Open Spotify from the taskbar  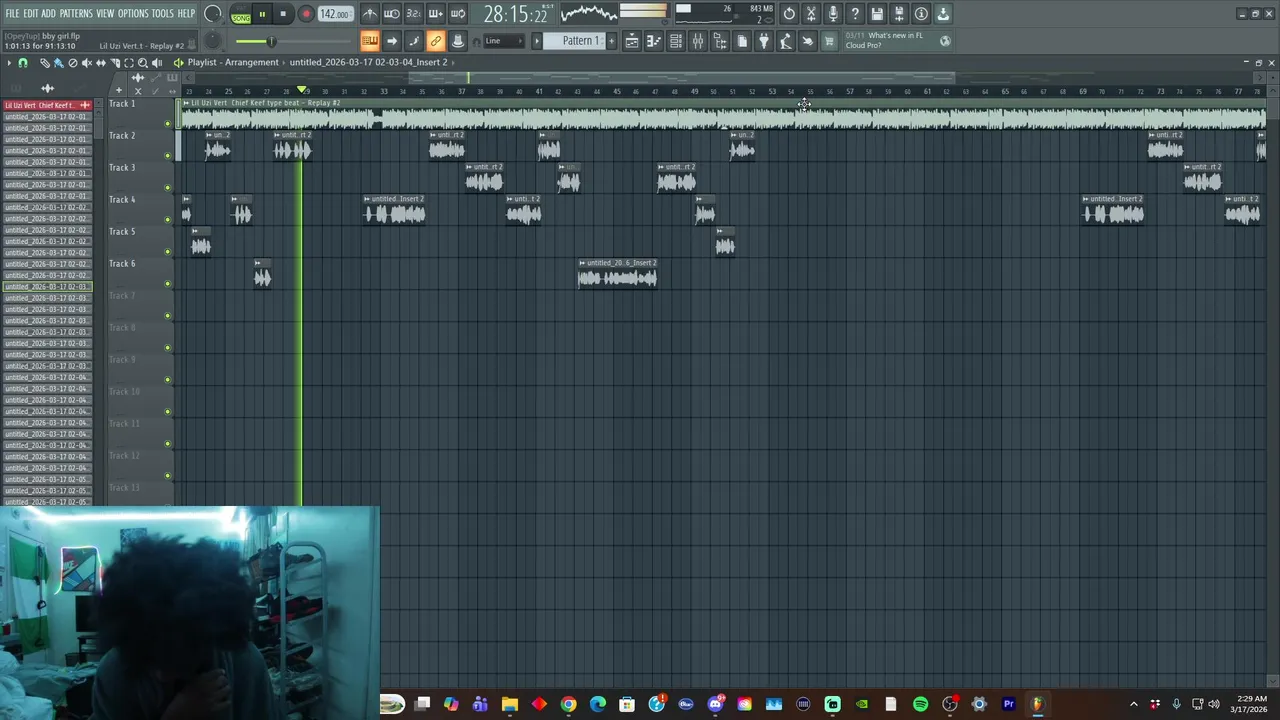point(920,704)
